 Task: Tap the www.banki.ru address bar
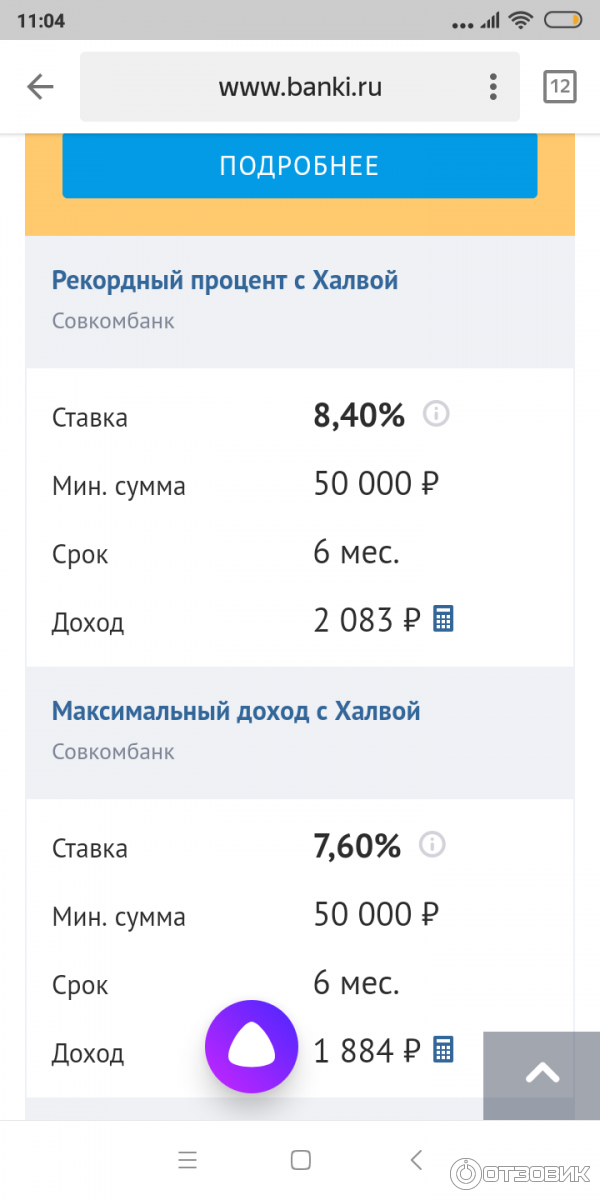(299, 87)
